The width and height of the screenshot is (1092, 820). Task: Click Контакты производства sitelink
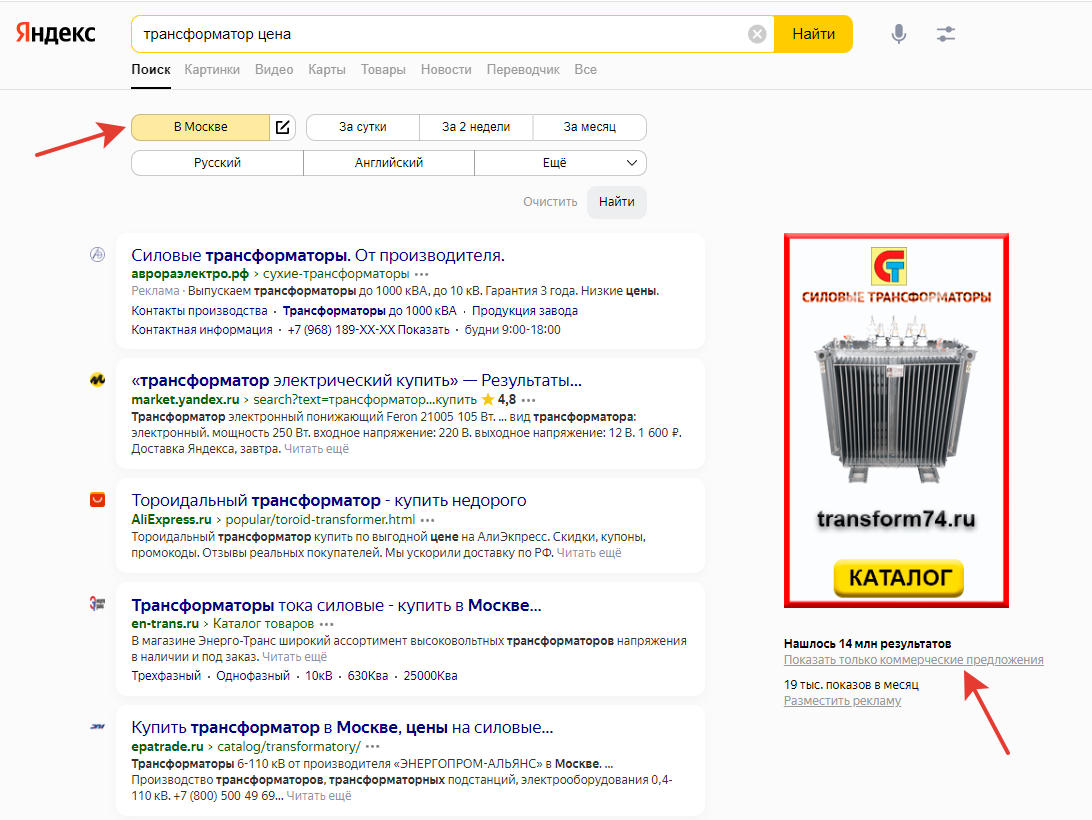pos(199,311)
